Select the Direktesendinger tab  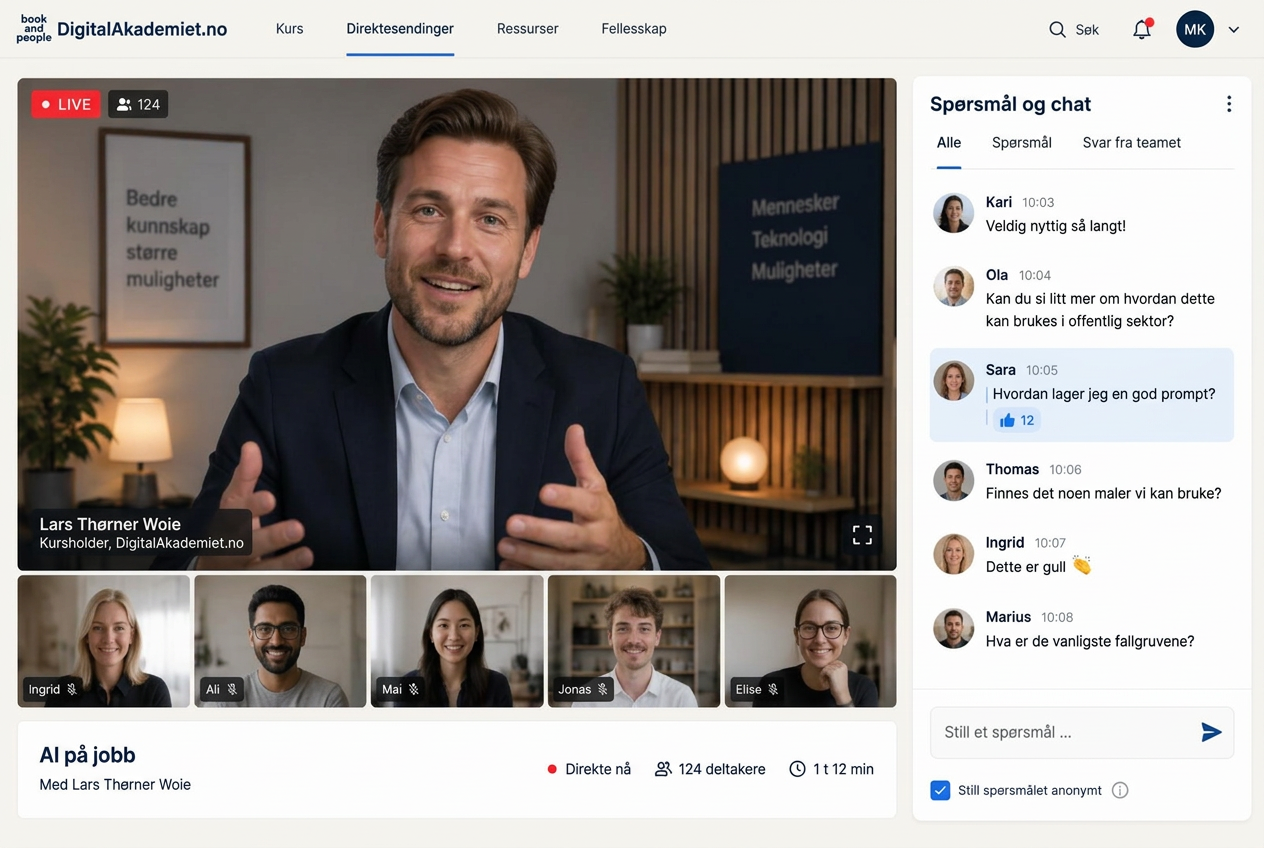[x=400, y=29]
